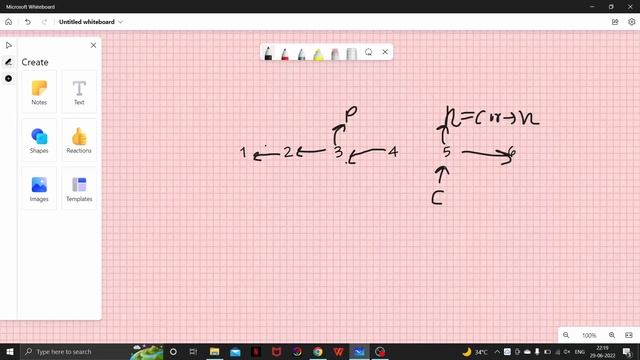Open File Explorer from taskbar
The image size is (640, 360).
[x=214, y=351]
